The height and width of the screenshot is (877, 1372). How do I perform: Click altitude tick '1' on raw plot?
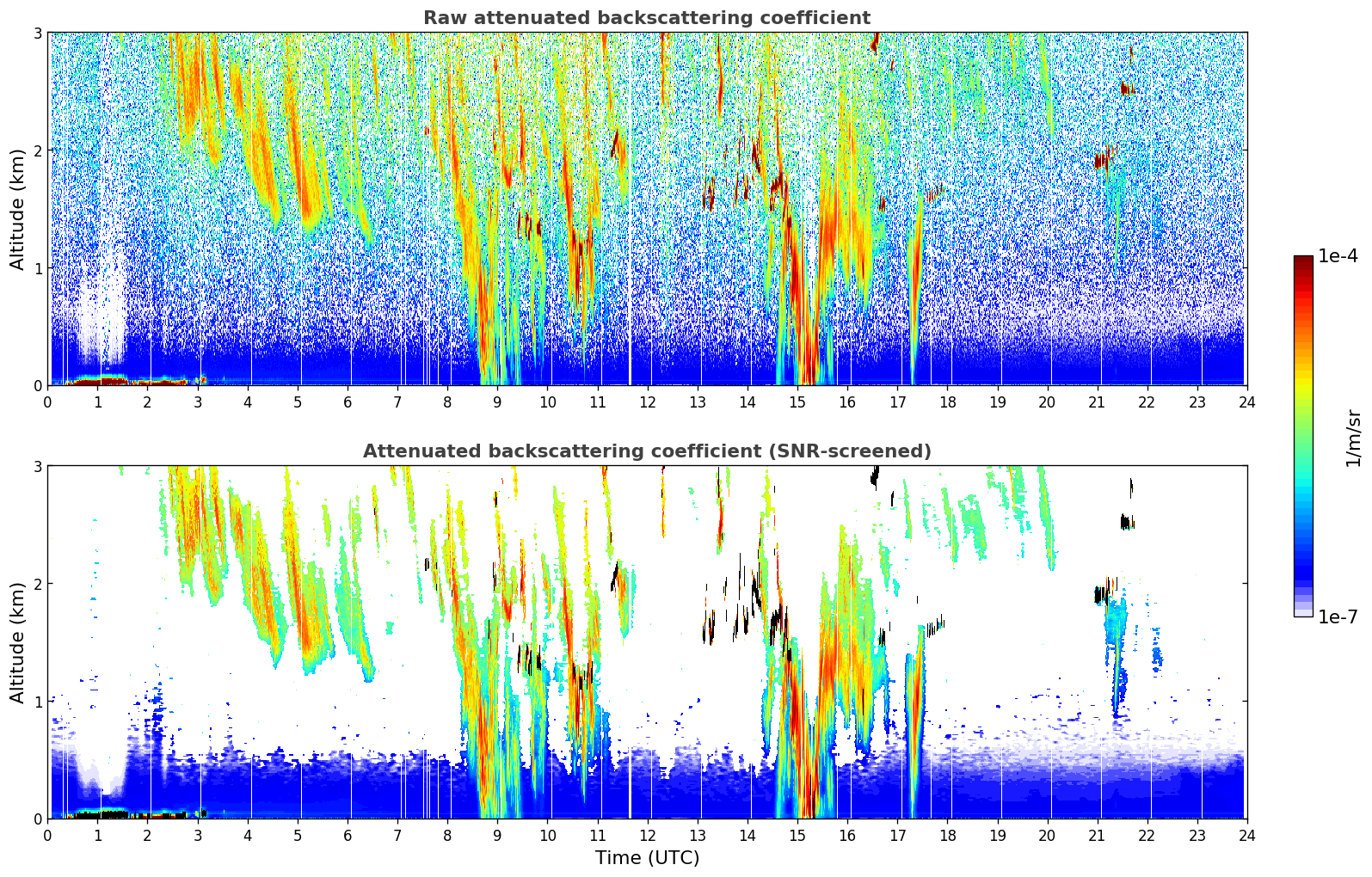(x=38, y=268)
